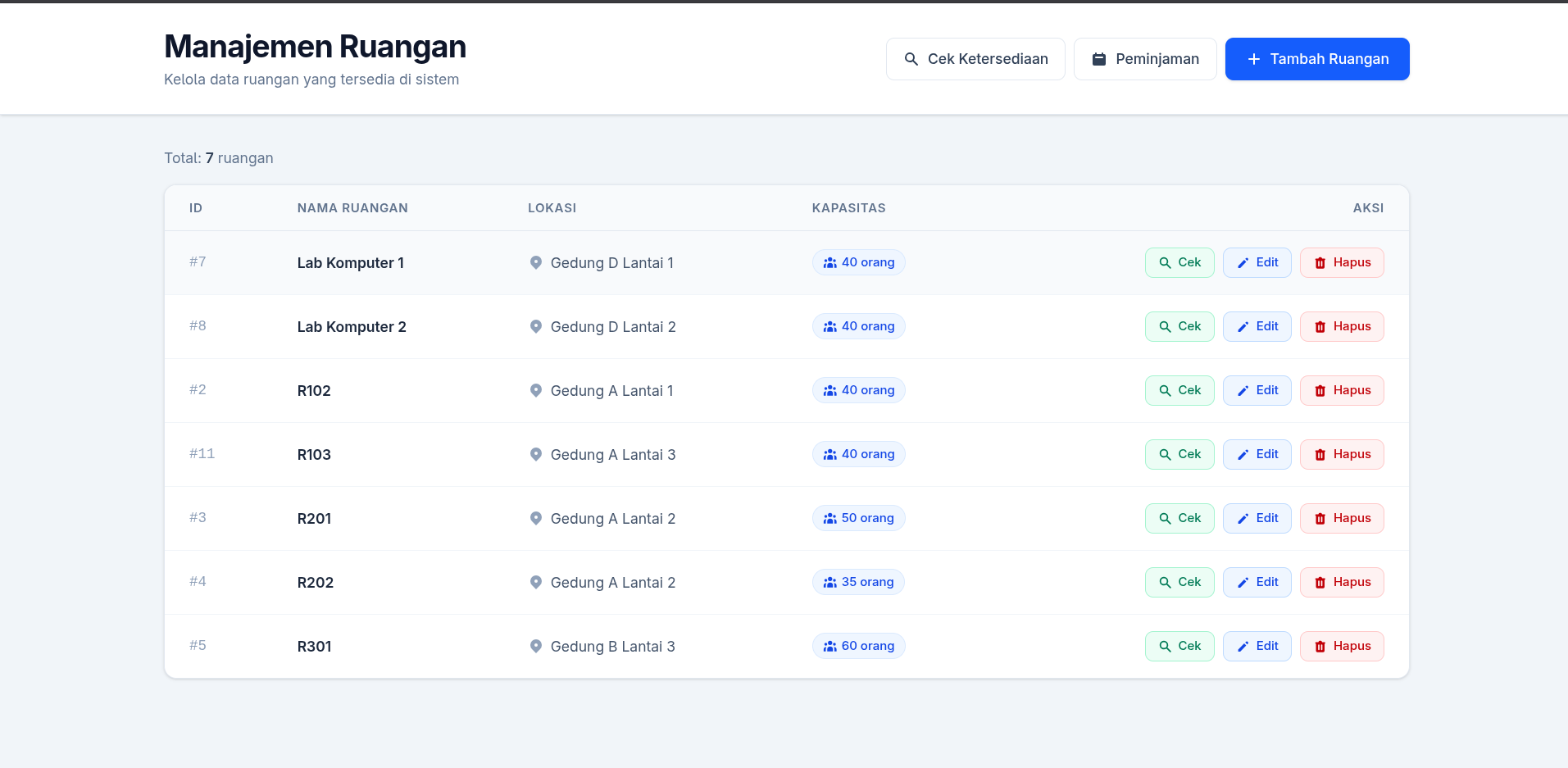This screenshot has height=768, width=1568.
Task: Click the trash icon in R102's Hapus button
Action: point(1320,390)
